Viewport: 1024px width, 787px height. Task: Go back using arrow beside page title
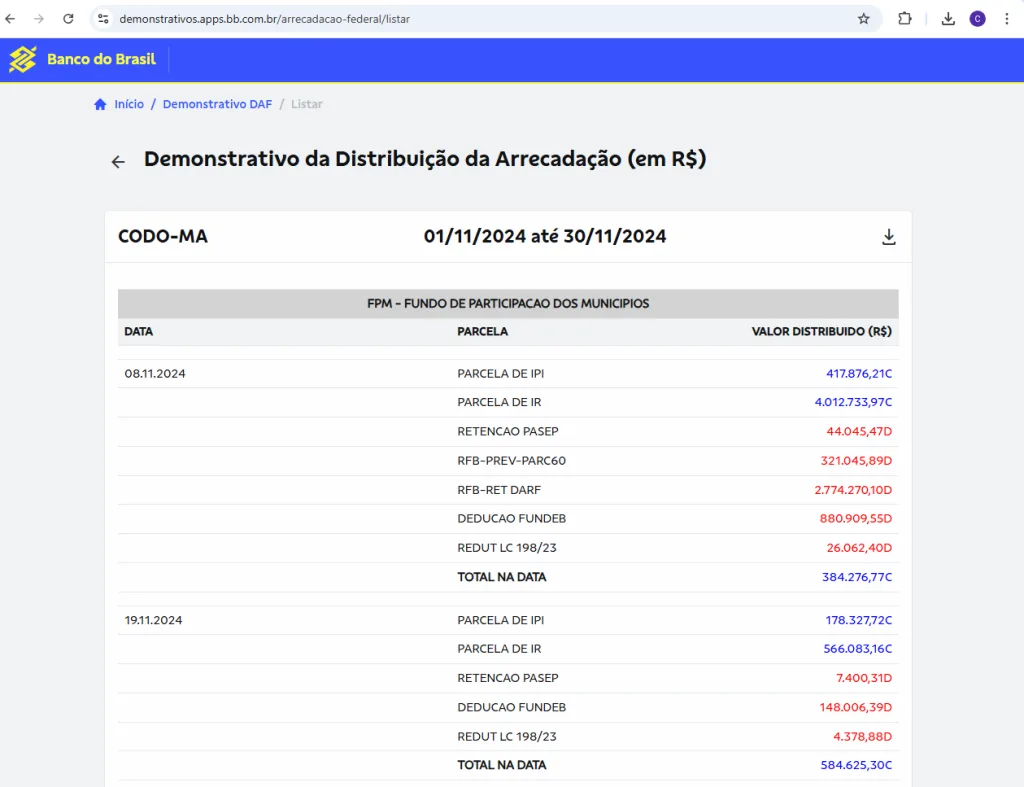[x=118, y=162]
